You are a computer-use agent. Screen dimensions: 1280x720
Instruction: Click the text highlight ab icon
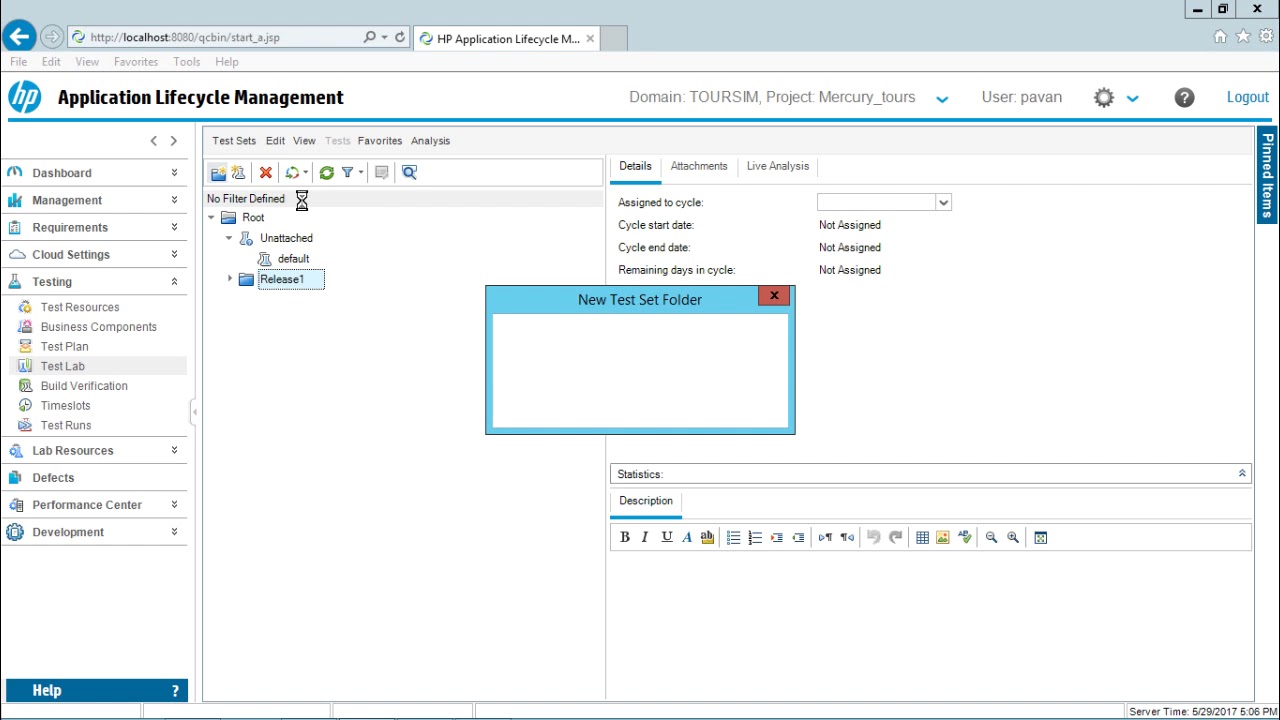(x=708, y=538)
